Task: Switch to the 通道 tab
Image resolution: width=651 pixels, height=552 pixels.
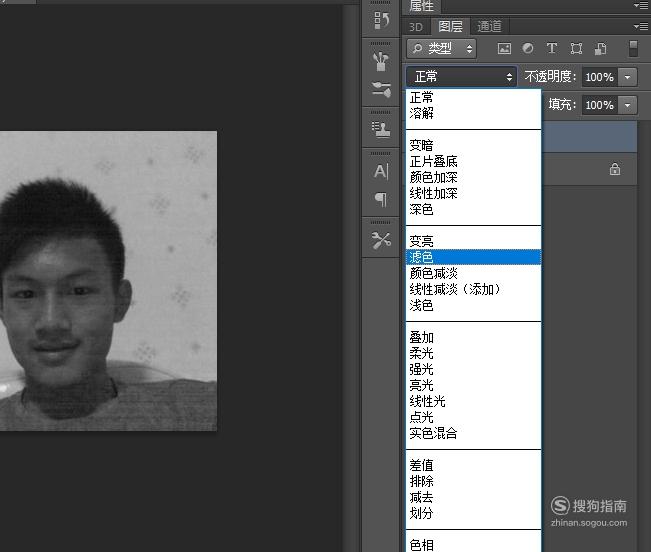Action: pyautogui.click(x=489, y=27)
